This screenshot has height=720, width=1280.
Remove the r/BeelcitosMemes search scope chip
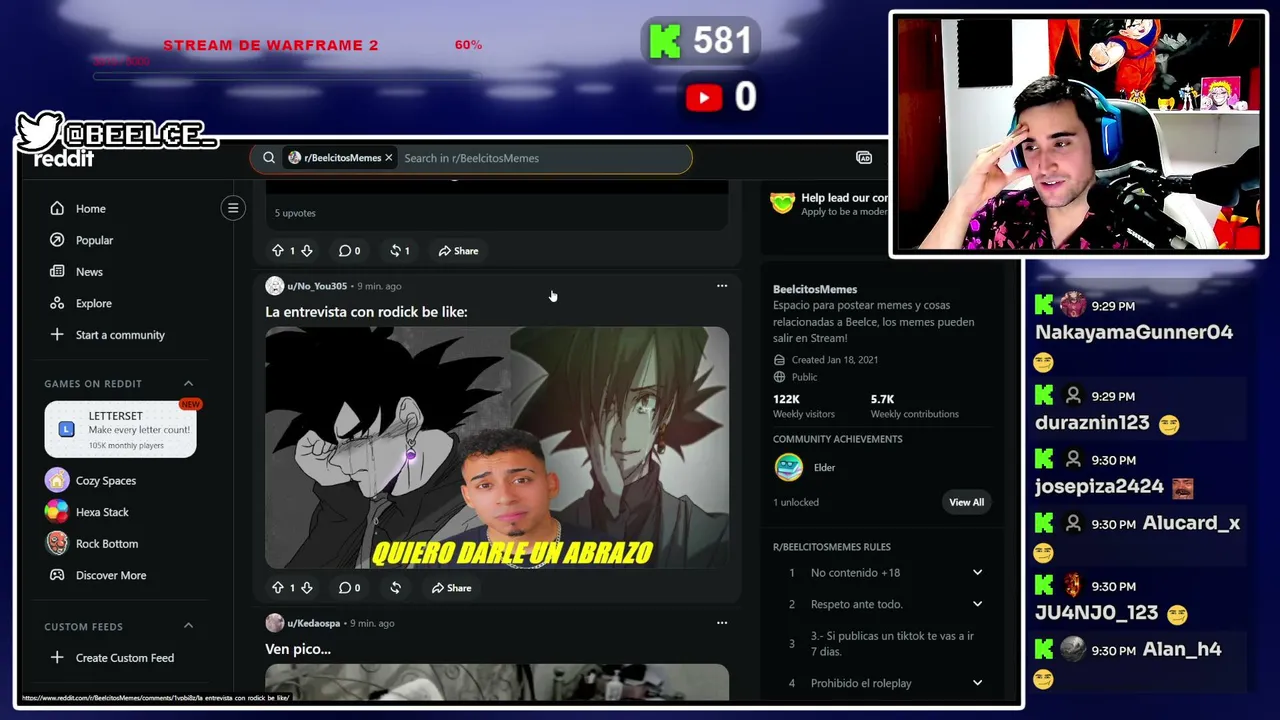point(389,158)
